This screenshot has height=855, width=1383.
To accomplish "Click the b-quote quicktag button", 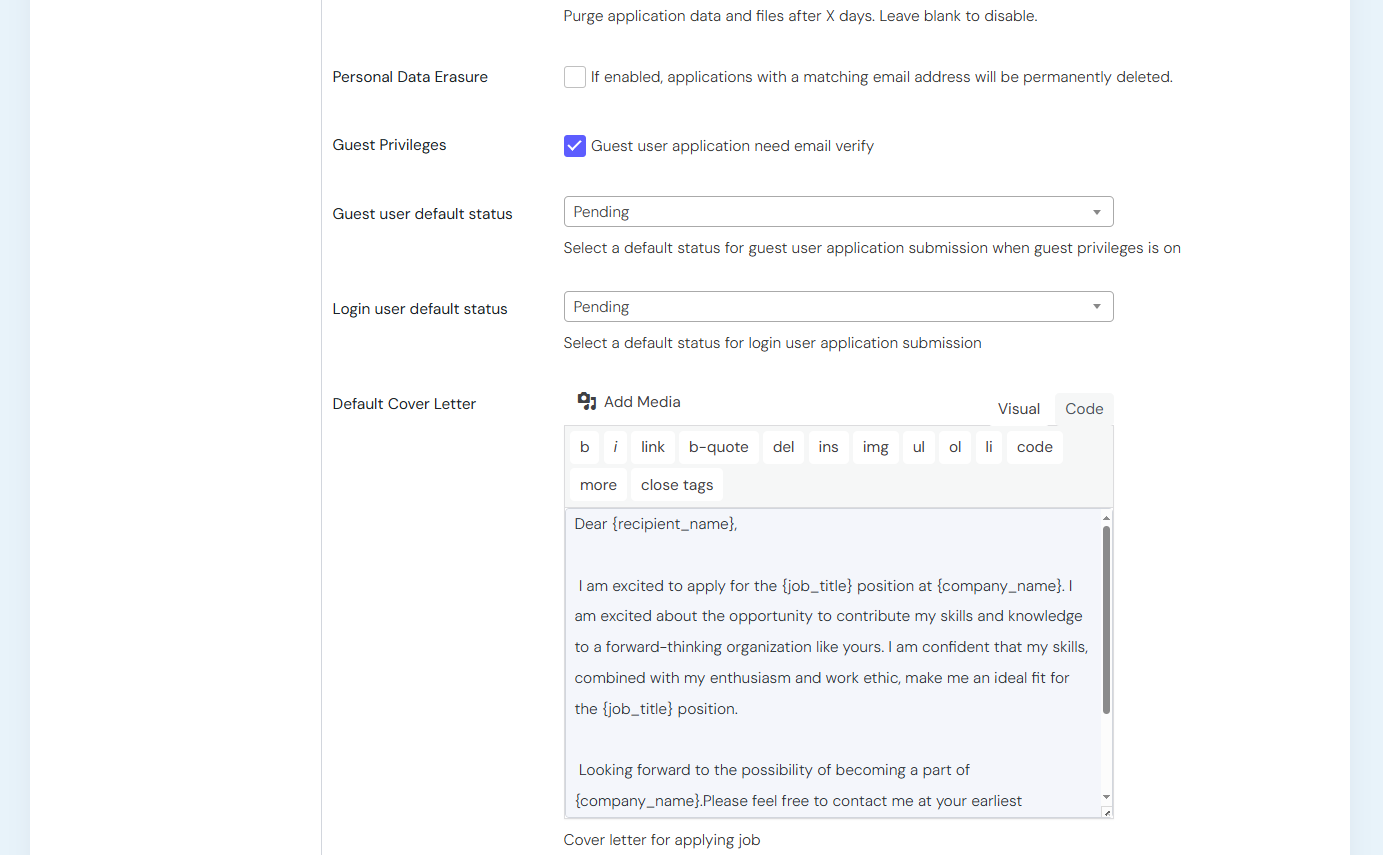I will 718,447.
